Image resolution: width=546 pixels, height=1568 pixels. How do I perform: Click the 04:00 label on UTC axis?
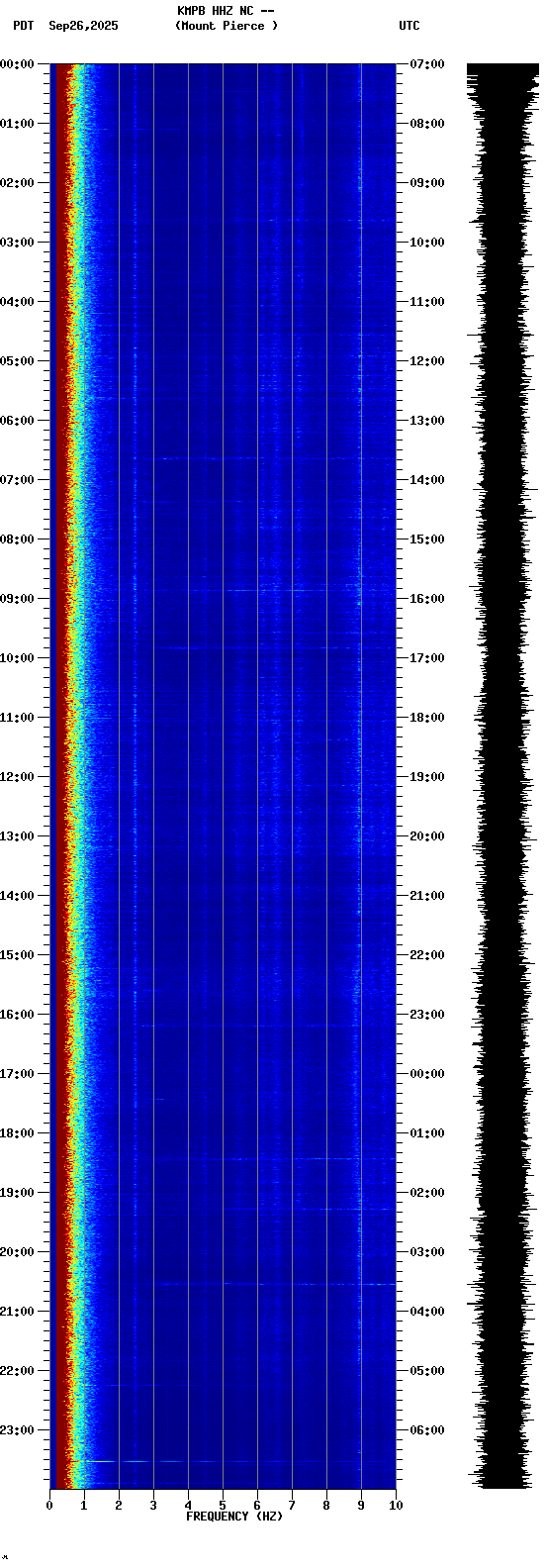tap(427, 1312)
